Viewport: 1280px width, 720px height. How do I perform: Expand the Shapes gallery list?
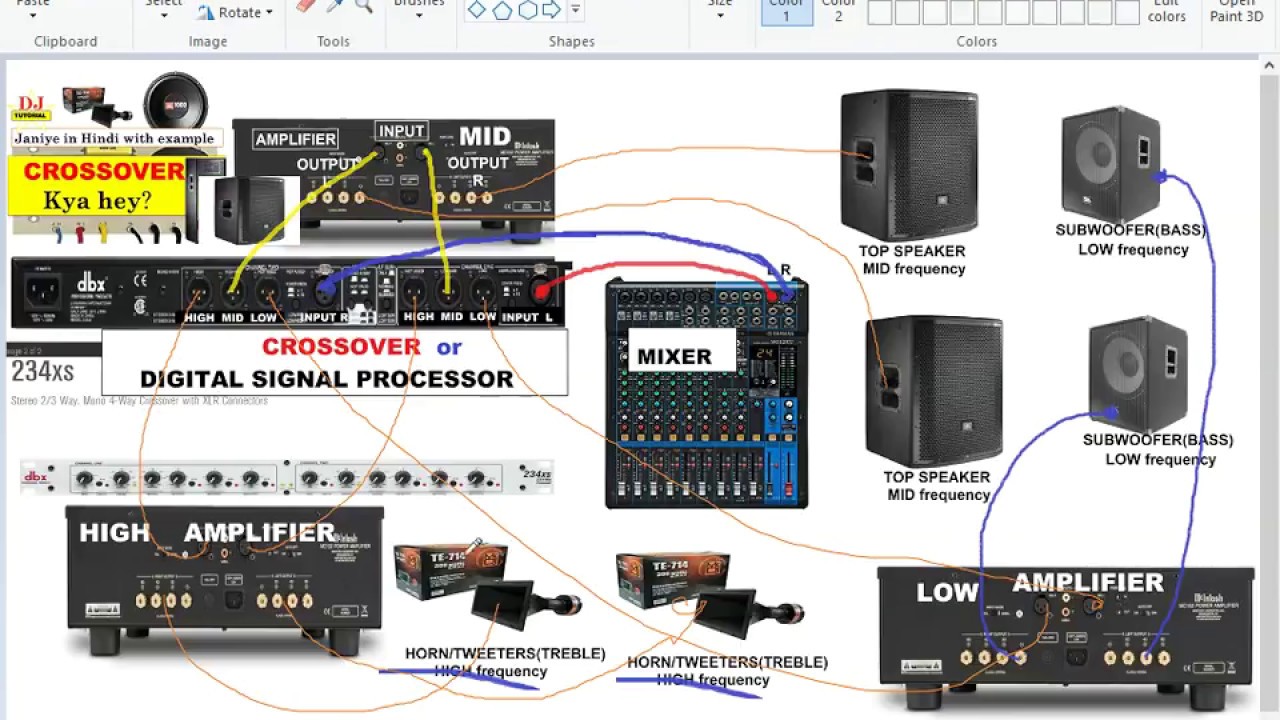575,10
